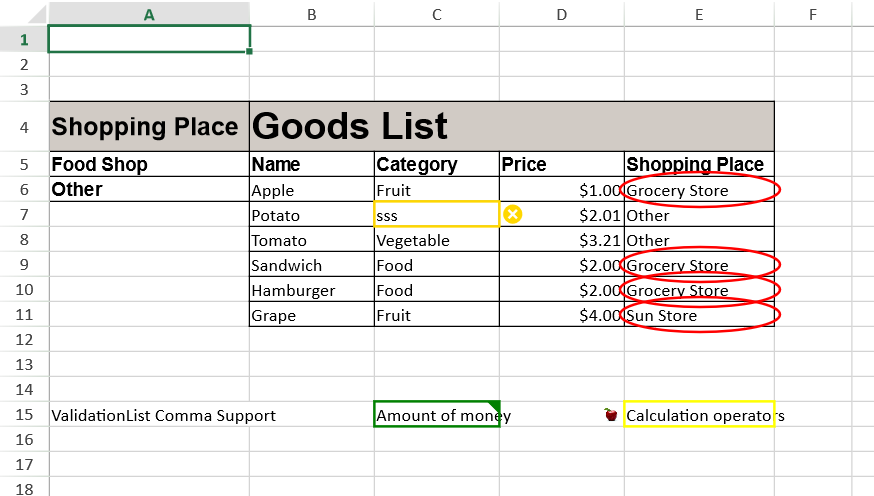Click the $2.01 price cell
Image resolution: width=874 pixels, height=496 pixels.
[561, 215]
